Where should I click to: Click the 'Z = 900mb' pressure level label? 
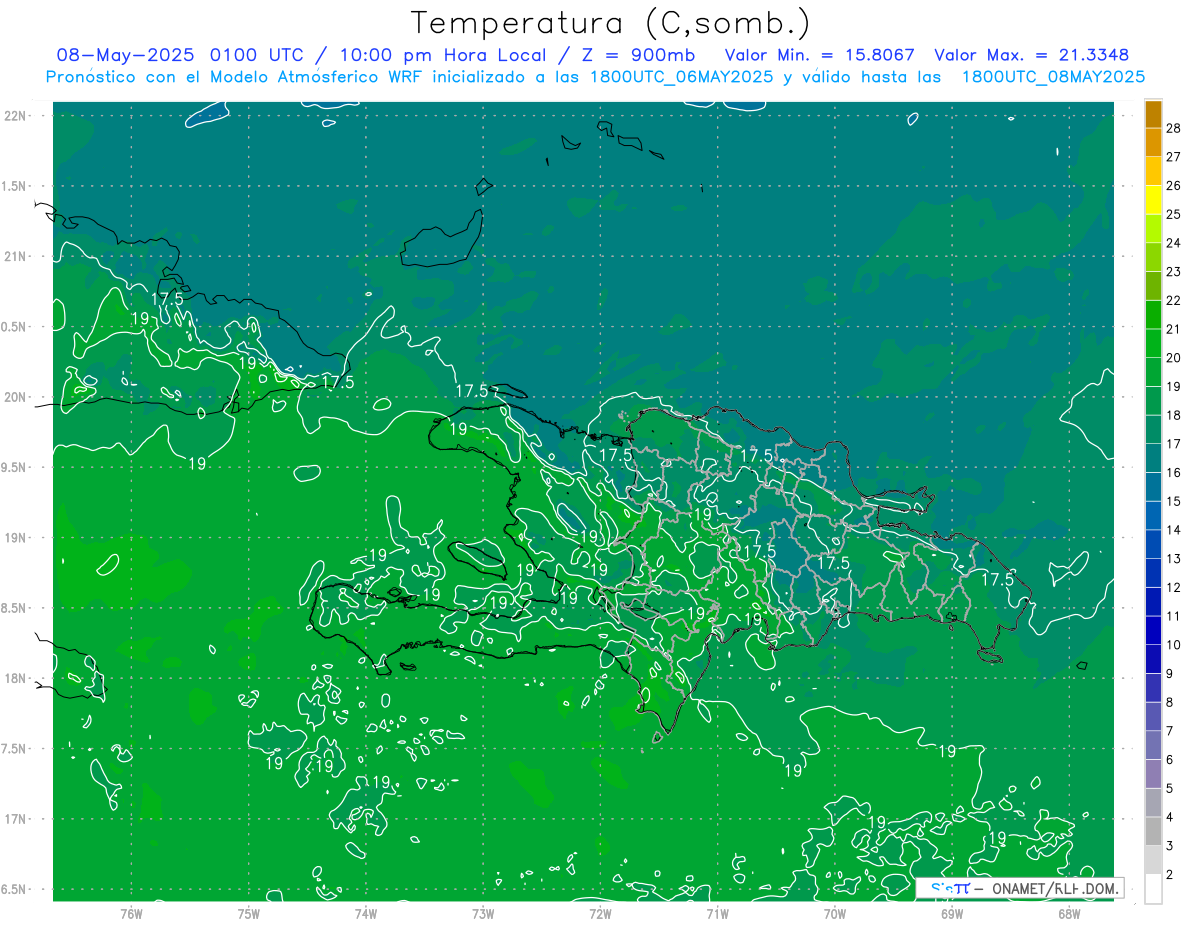pyautogui.click(x=640, y=55)
